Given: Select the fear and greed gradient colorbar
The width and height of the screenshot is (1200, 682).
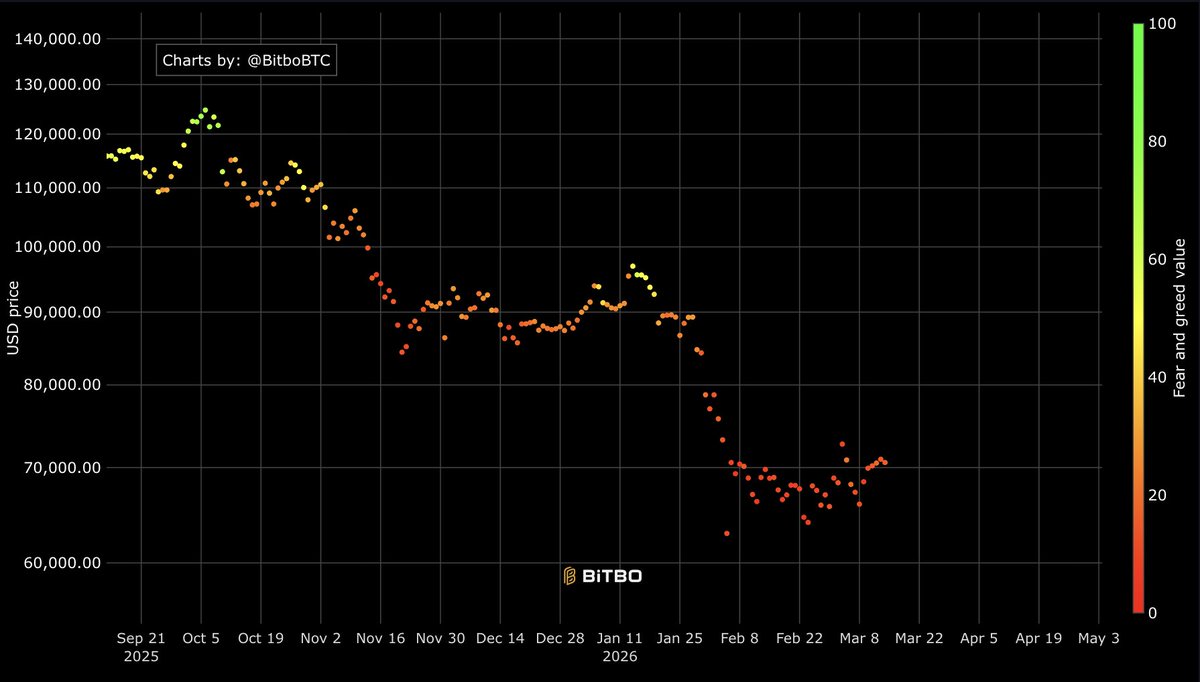Looking at the screenshot, I should coord(1138,318).
